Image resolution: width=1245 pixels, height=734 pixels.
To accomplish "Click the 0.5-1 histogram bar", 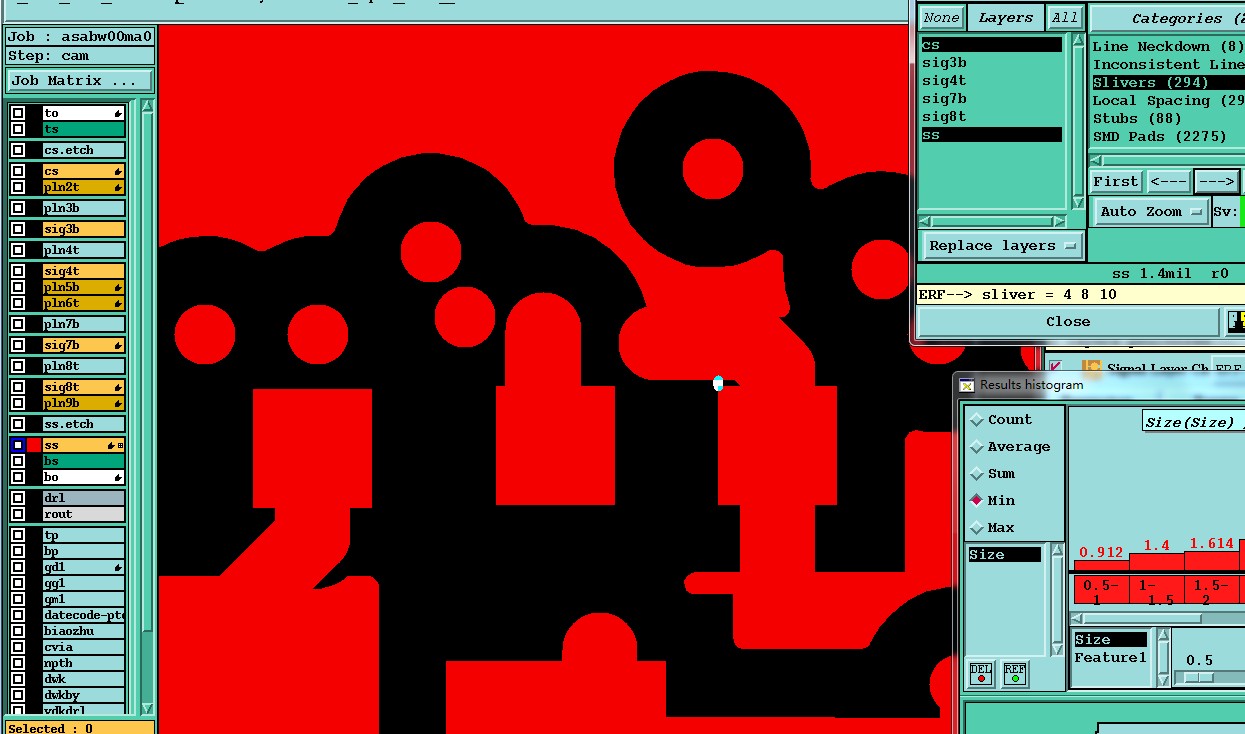I will coord(1101,565).
